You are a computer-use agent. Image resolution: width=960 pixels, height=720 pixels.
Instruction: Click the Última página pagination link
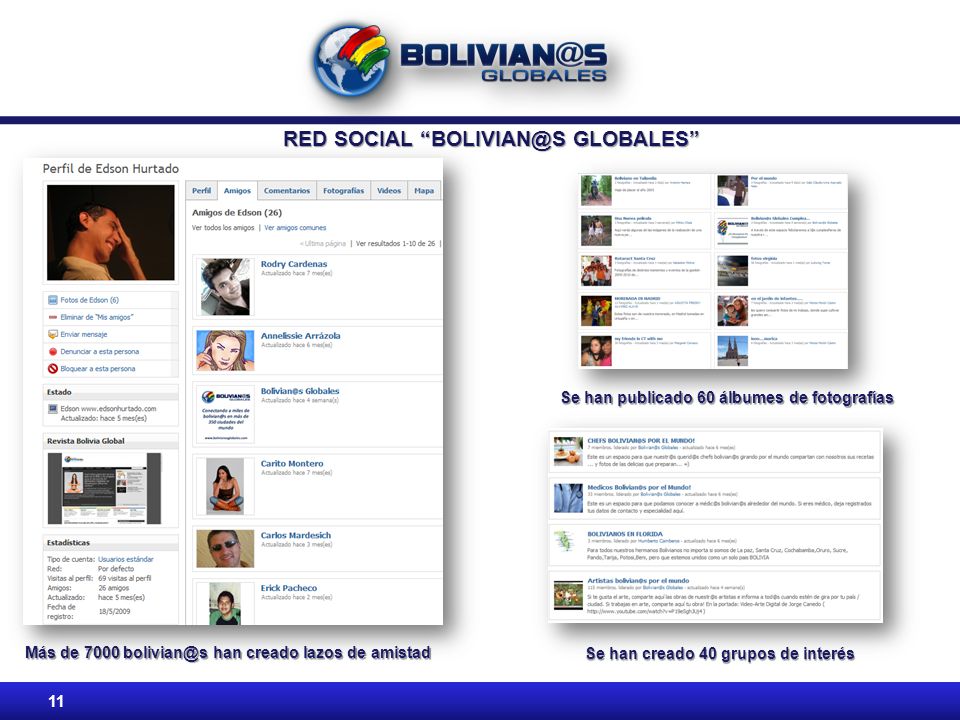pyautogui.click(x=323, y=244)
